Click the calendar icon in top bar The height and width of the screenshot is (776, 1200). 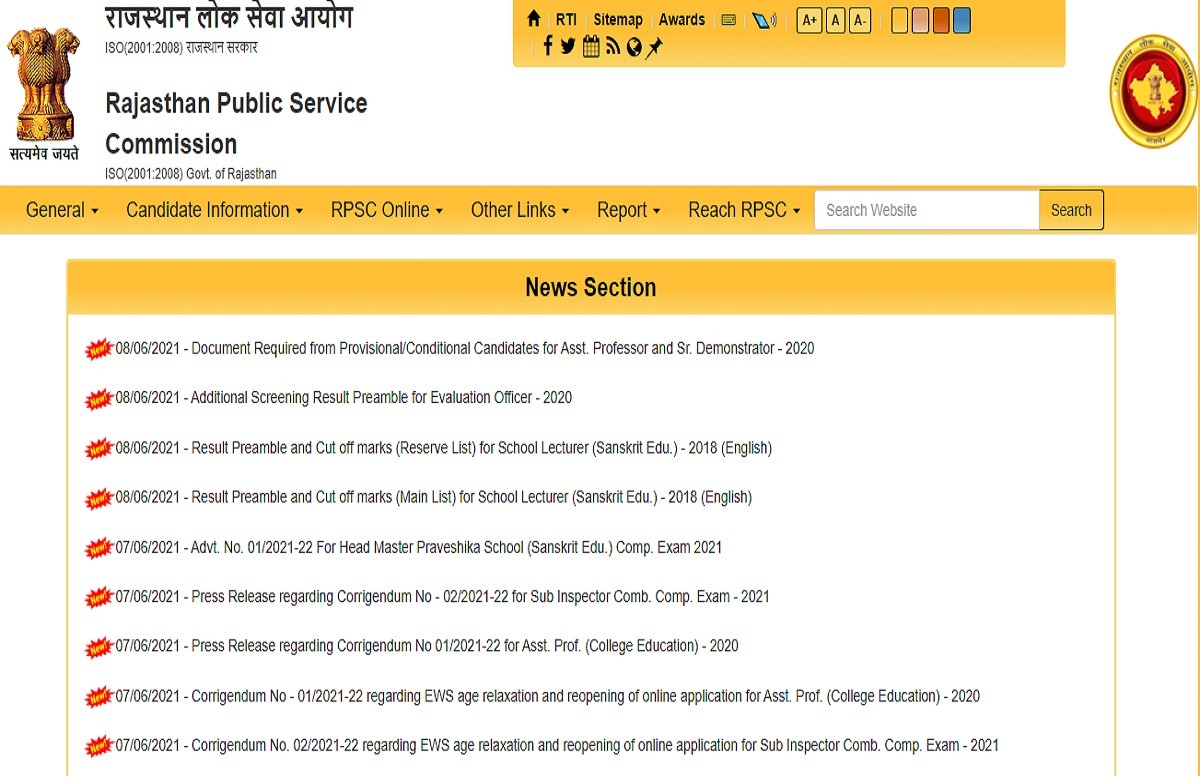[x=590, y=46]
